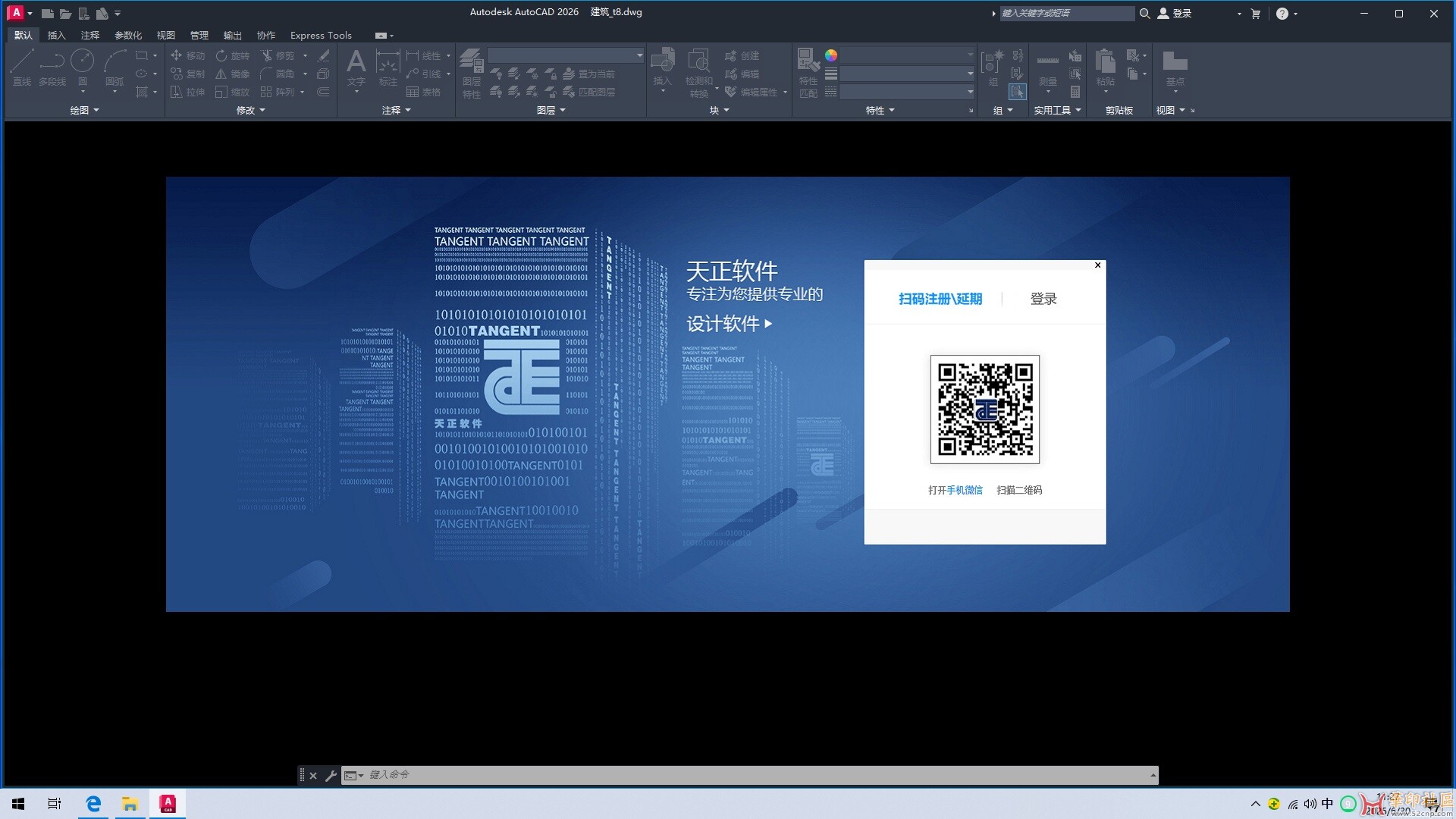Click New drawing icon in quick access

[x=47, y=14]
